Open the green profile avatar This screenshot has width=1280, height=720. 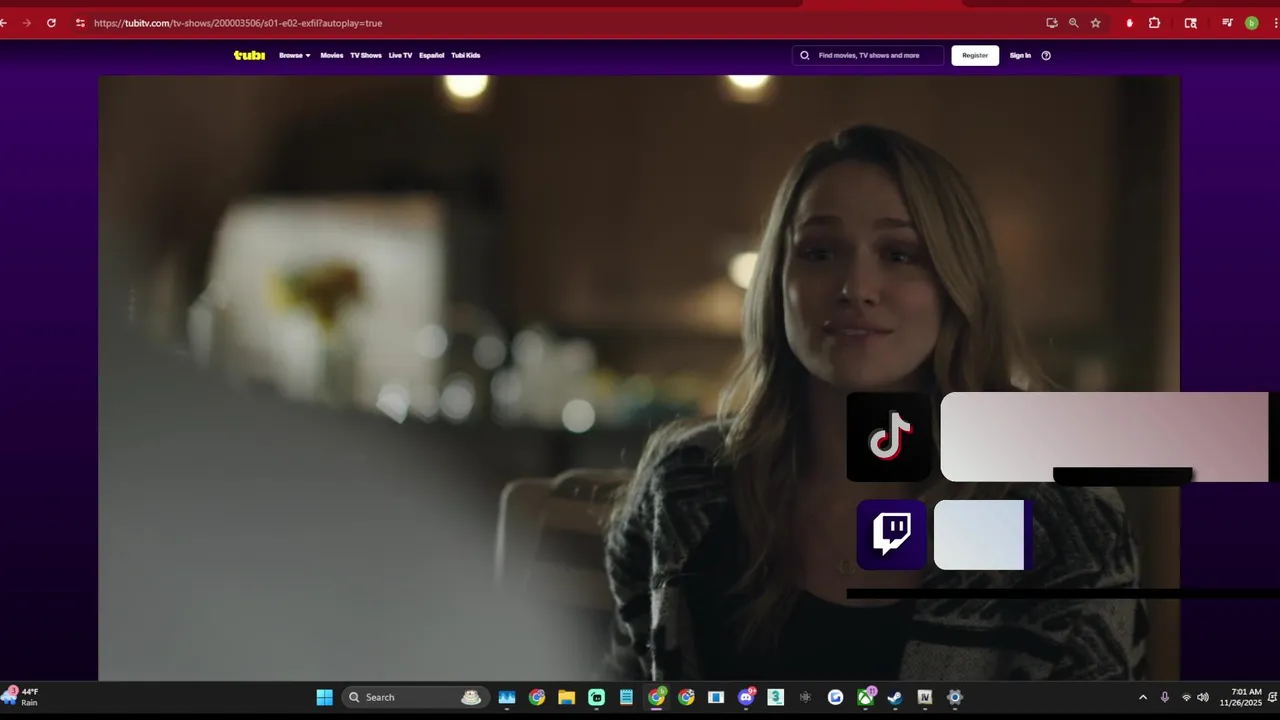1251,23
